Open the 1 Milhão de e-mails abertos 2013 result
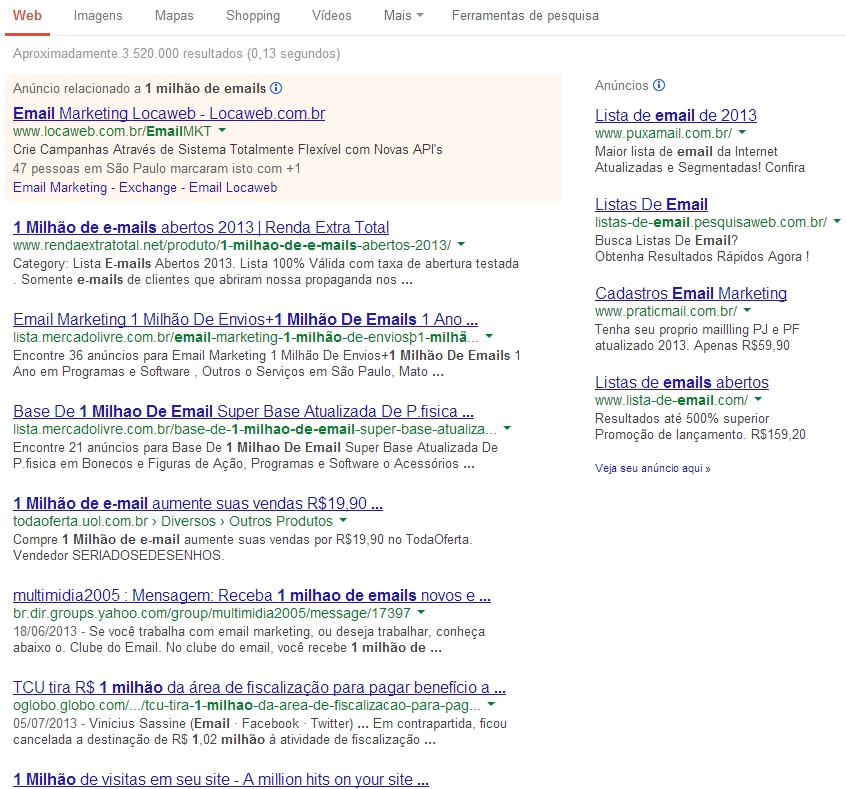 [201, 227]
